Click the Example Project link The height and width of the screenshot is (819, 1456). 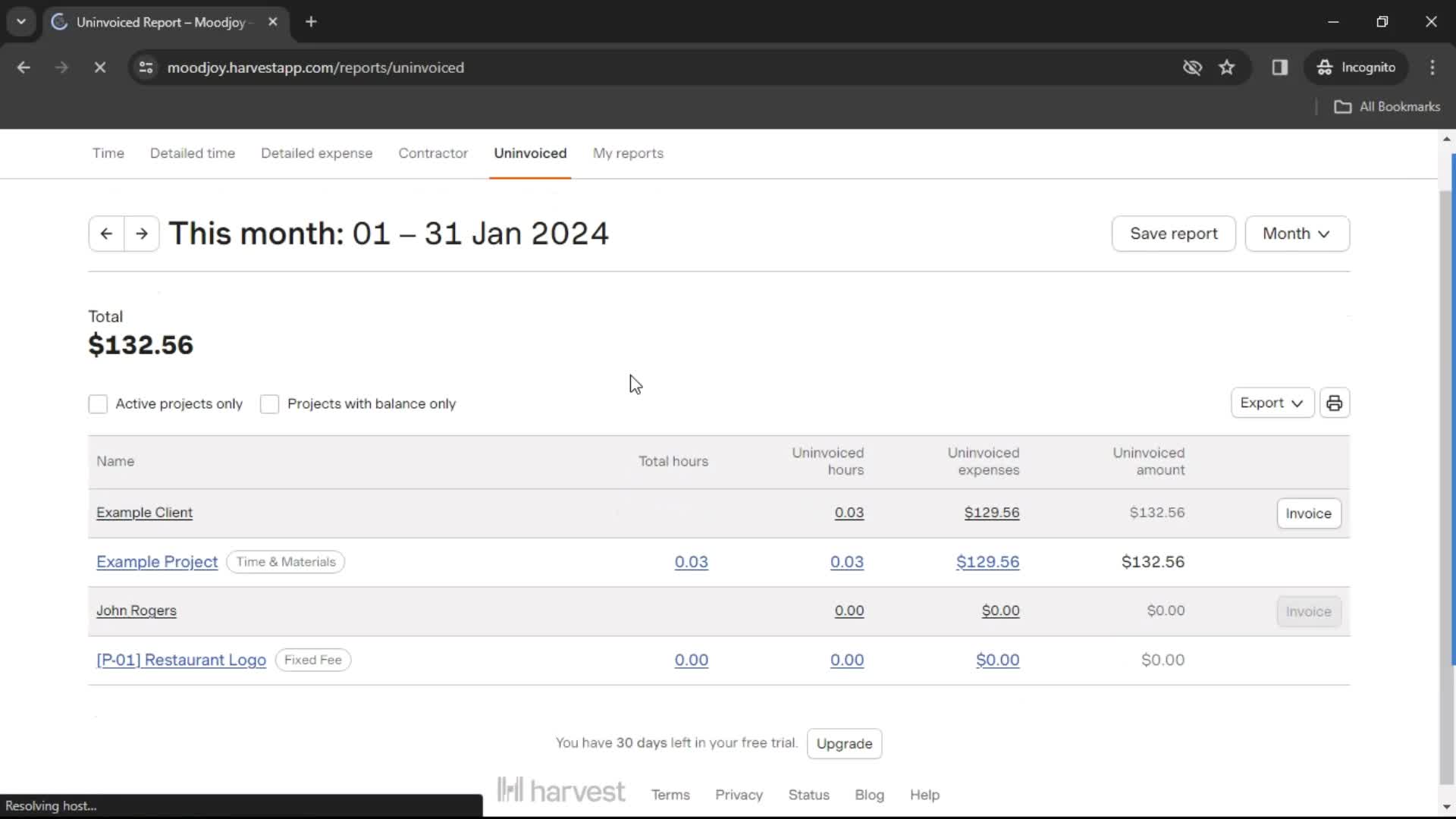click(158, 561)
